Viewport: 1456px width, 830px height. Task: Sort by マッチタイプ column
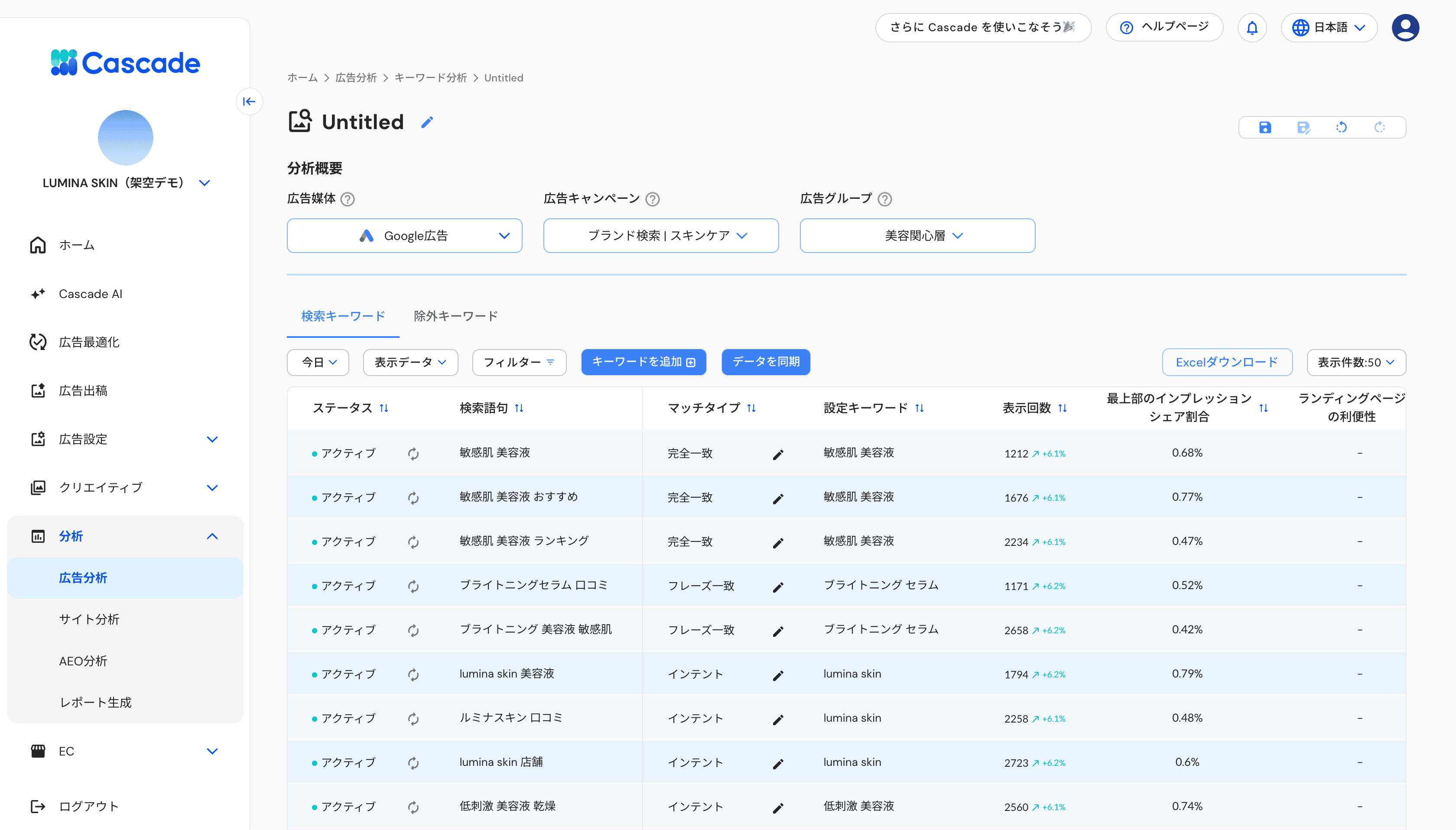click(x=751, y=408)
